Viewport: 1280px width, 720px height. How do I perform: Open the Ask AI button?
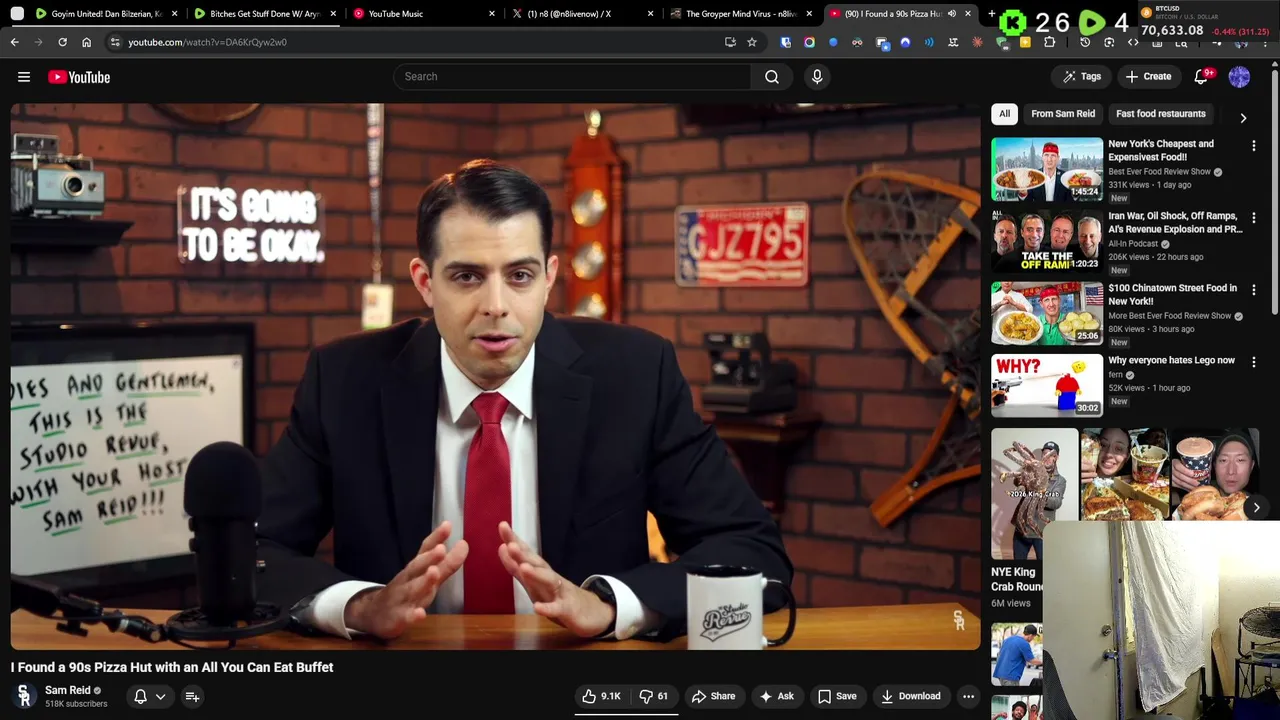click(776, 696)
